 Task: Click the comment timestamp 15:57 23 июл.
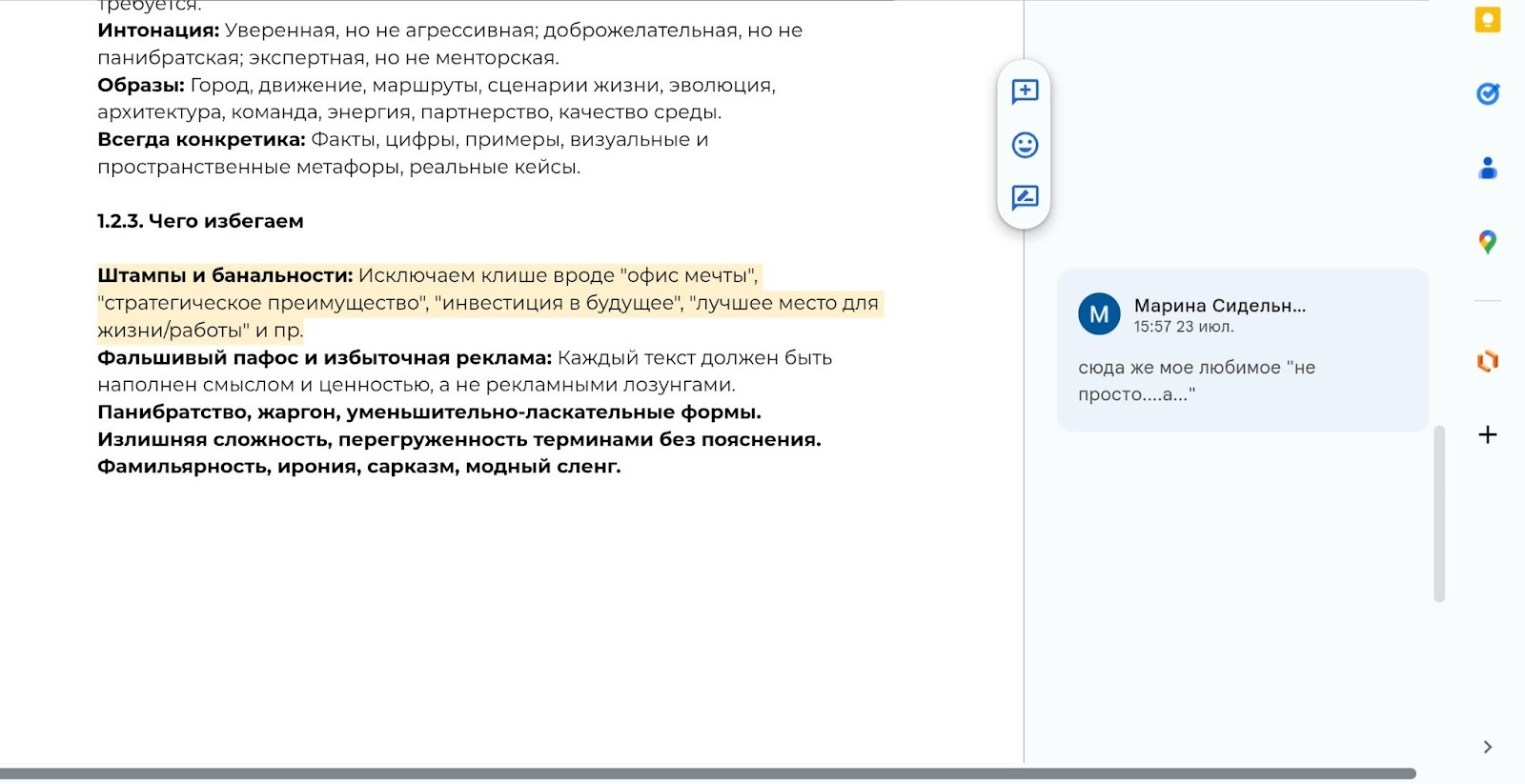click(x=1184, y=327)
